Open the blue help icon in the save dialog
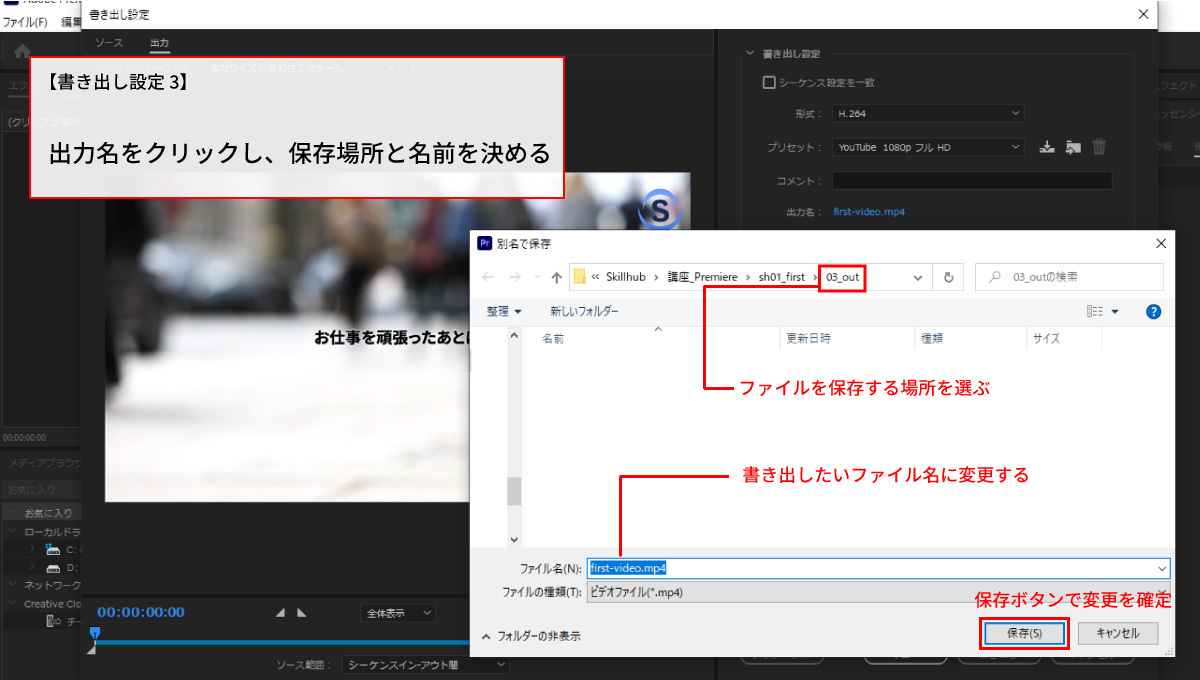Image resolution: width=1200 pixels, height=680 pixels. [x=1153, y=312]
